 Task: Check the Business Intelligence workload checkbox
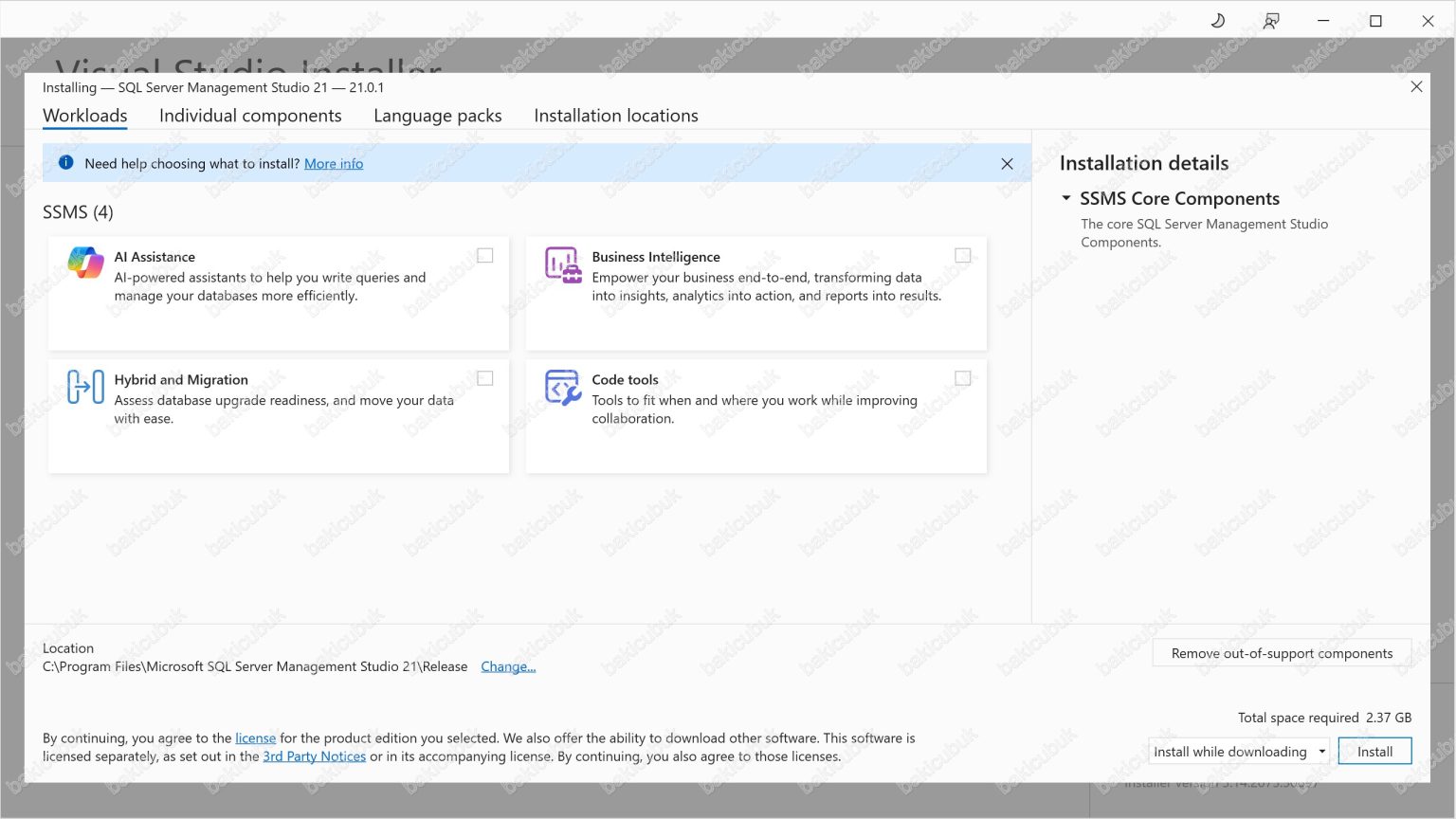click(963, 255)
